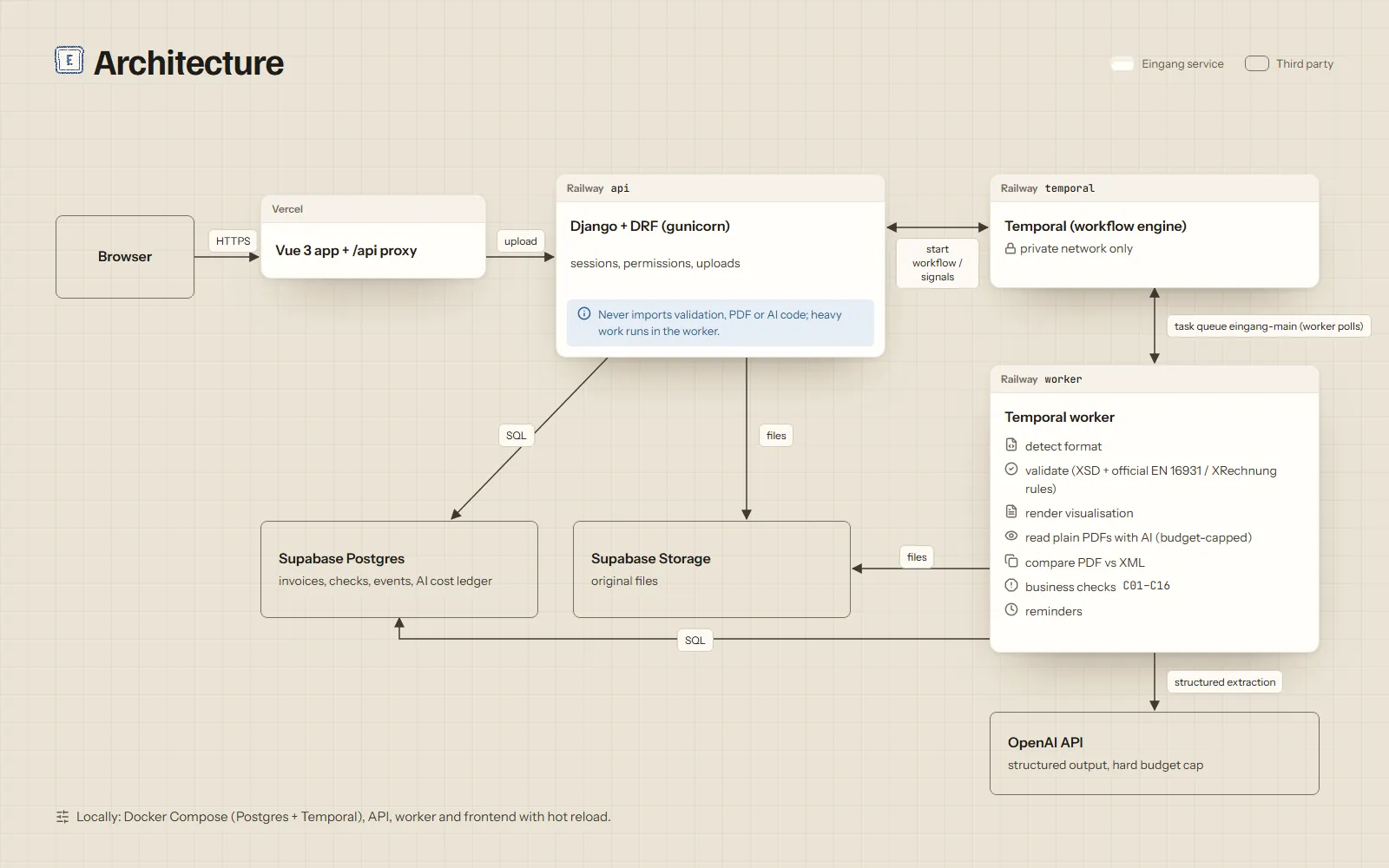
Task: Click the Eingang logo beside Architecture title
Action: click(69, 61)
